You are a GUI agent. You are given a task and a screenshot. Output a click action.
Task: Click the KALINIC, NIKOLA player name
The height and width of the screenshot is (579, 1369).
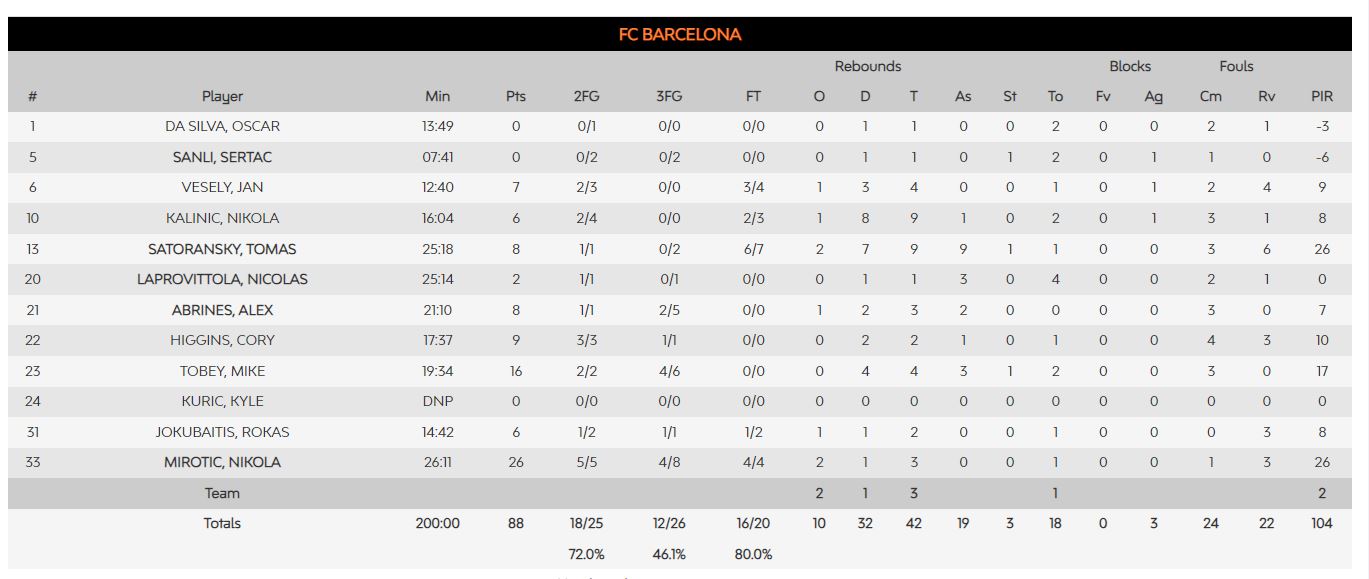pyautogui.click(x=222, y=218)
